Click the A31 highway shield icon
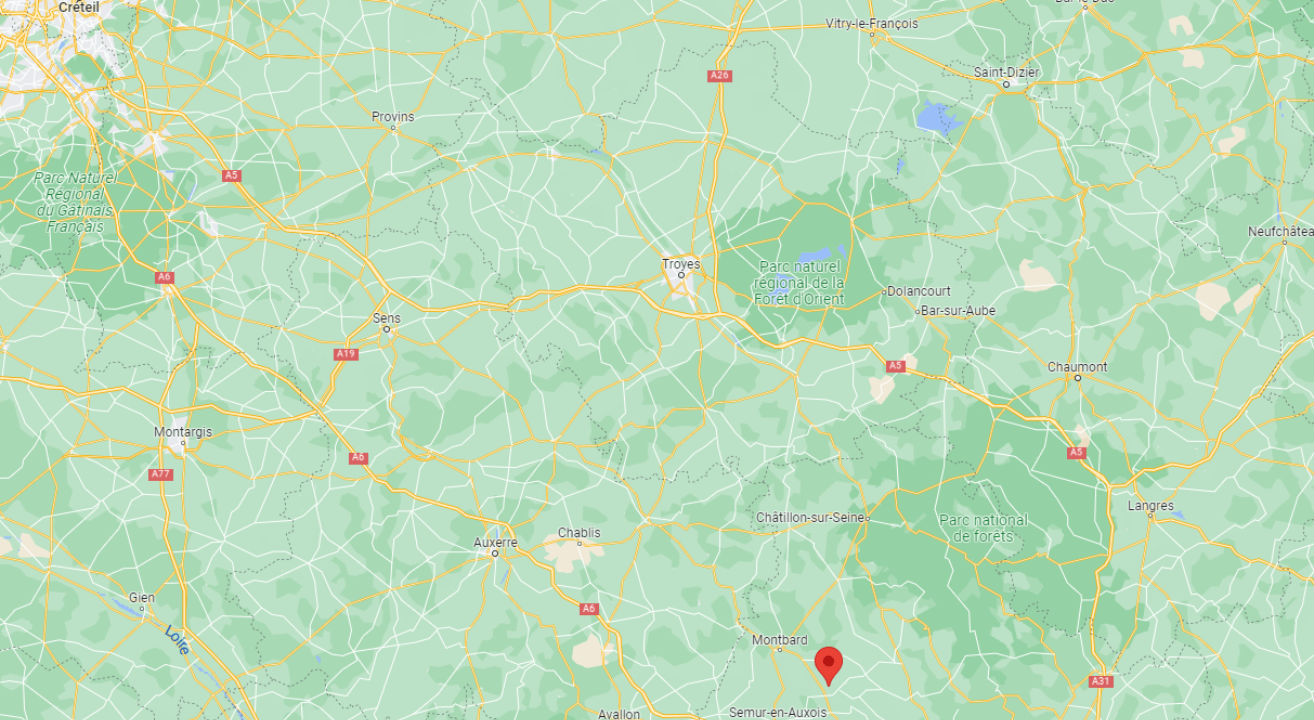 click(x=1100, y=681)
